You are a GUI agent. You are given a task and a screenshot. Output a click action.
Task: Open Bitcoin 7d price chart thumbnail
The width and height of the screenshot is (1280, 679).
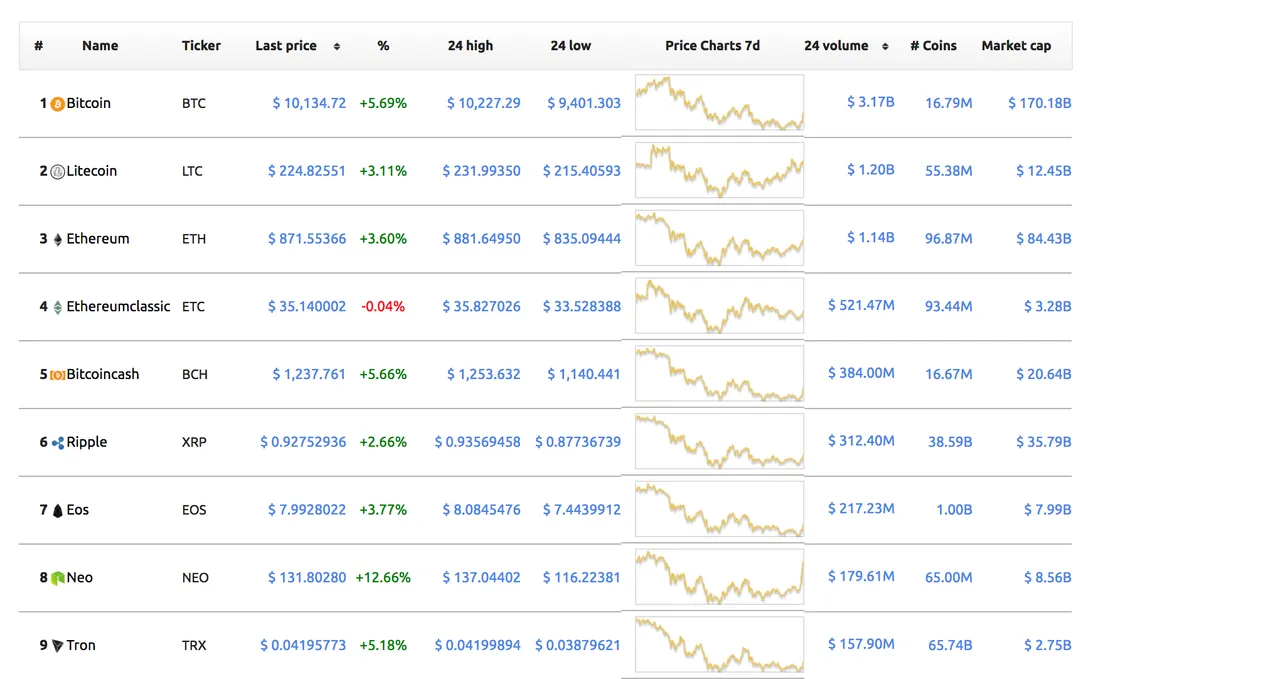tap(719, 102)
